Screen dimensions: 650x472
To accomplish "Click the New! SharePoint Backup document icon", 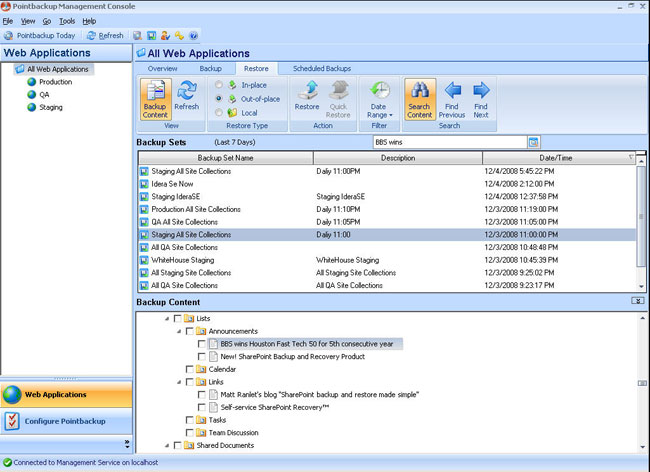I will 213,356.
